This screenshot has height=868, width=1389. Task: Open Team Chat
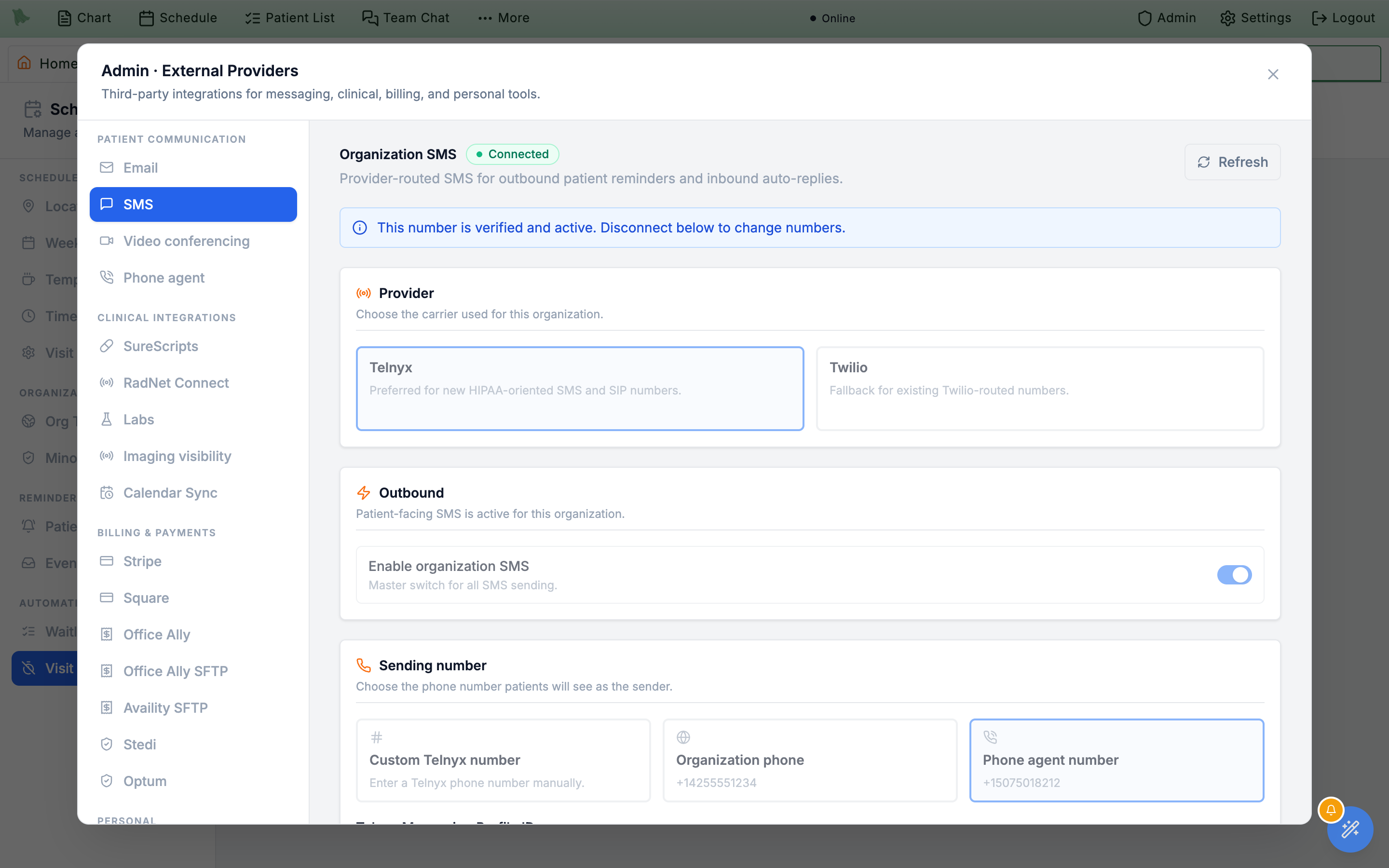[x=406, y=18]
